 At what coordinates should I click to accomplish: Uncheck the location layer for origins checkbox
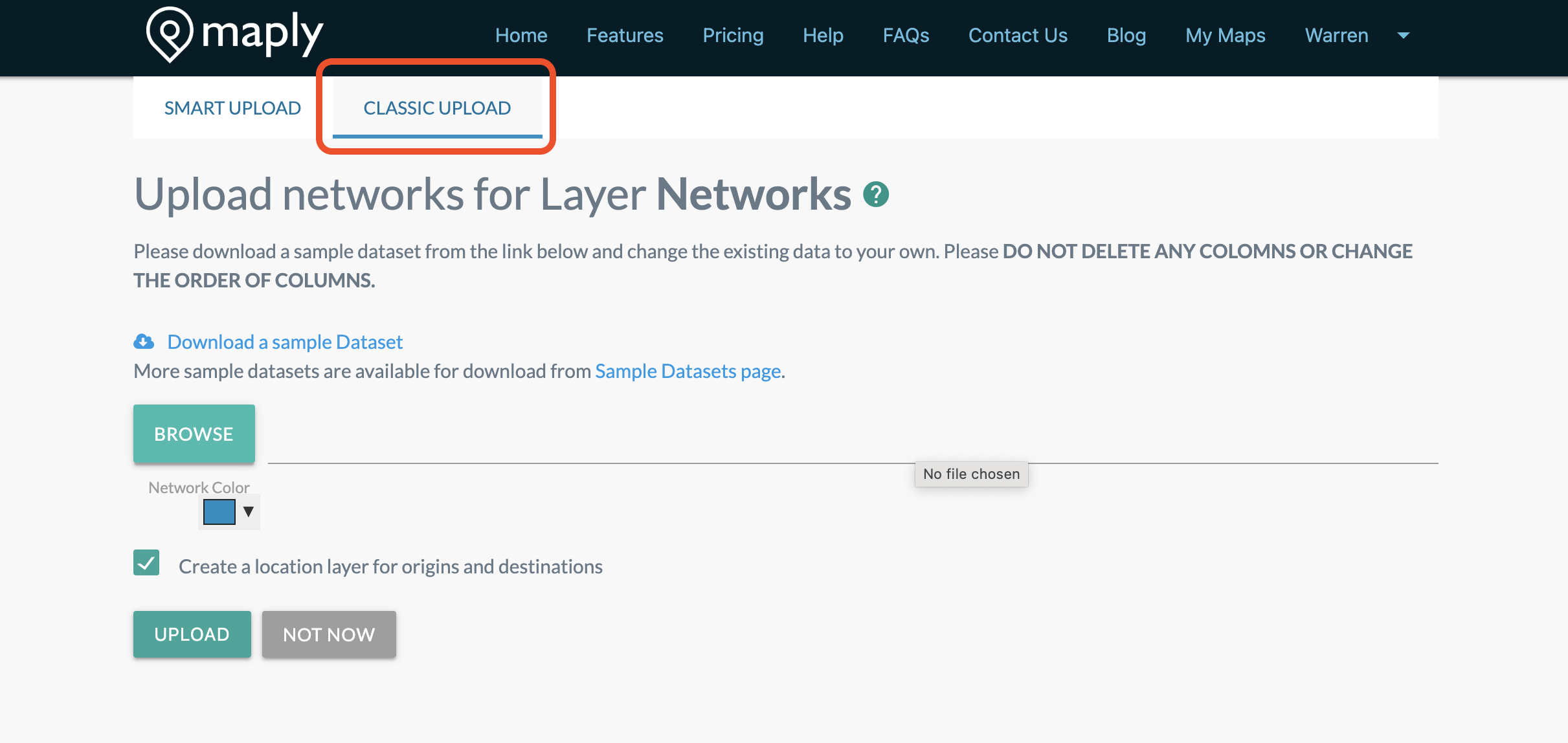(x=146, y=563)
